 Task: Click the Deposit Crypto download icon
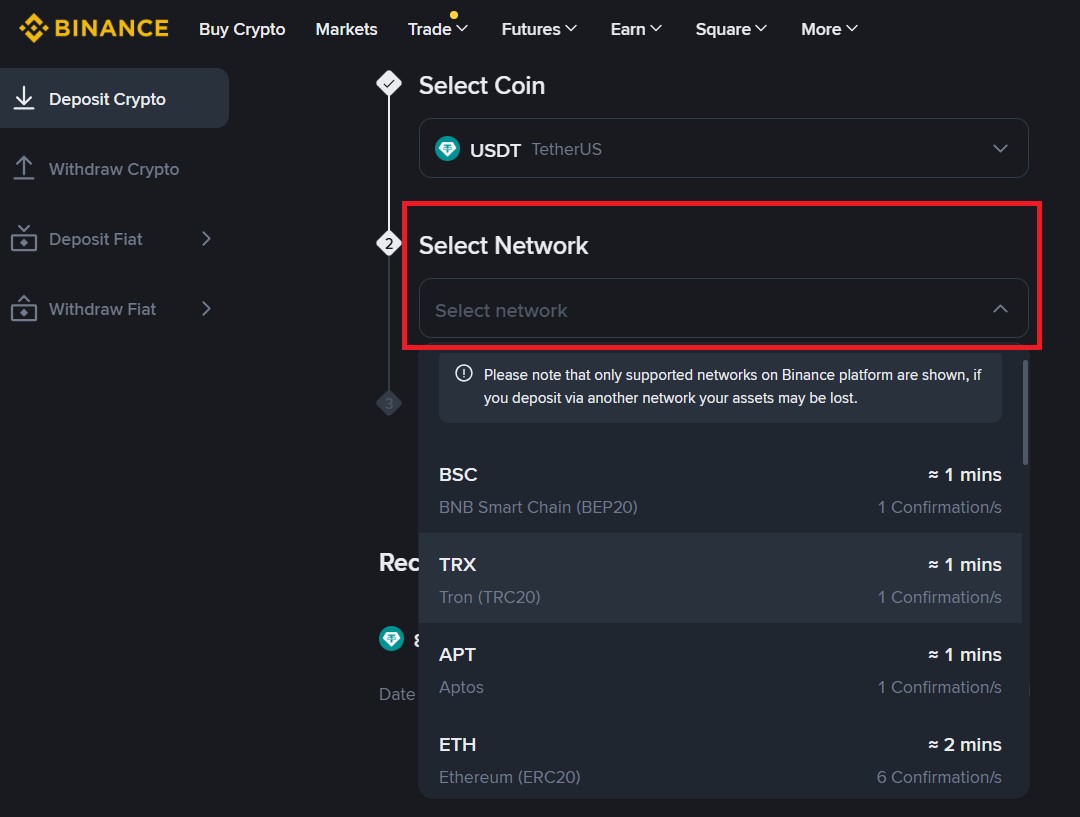(24, 99)
